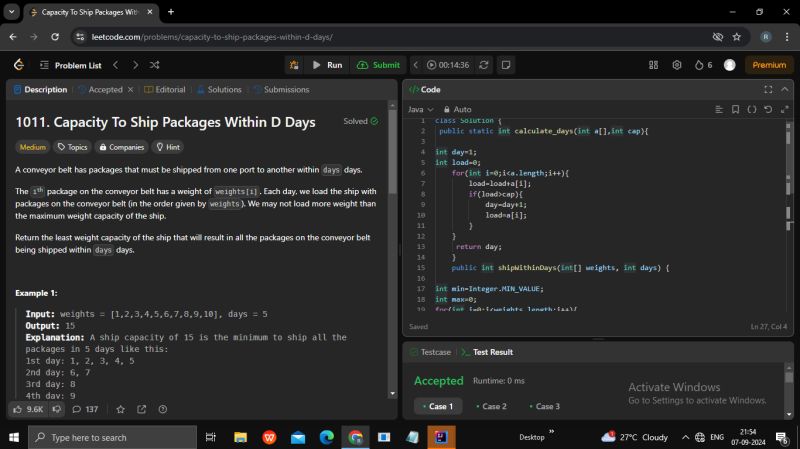Viewport: 800px width, 449px height.
Task: Open LeetCode settings gear
Action: pyautogui.click(x=677, y=65)
